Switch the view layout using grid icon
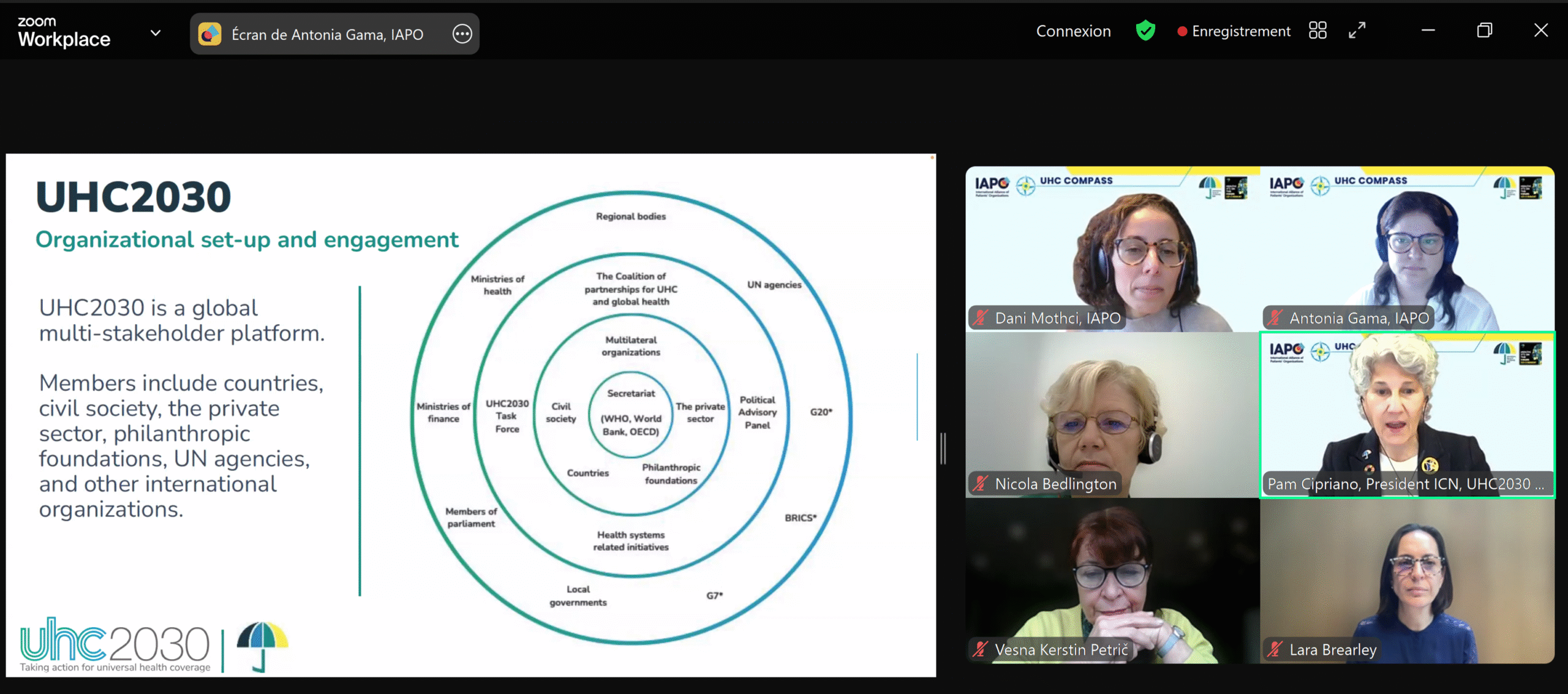Viewport: 1568px width, 694px height. (1317, 31)
